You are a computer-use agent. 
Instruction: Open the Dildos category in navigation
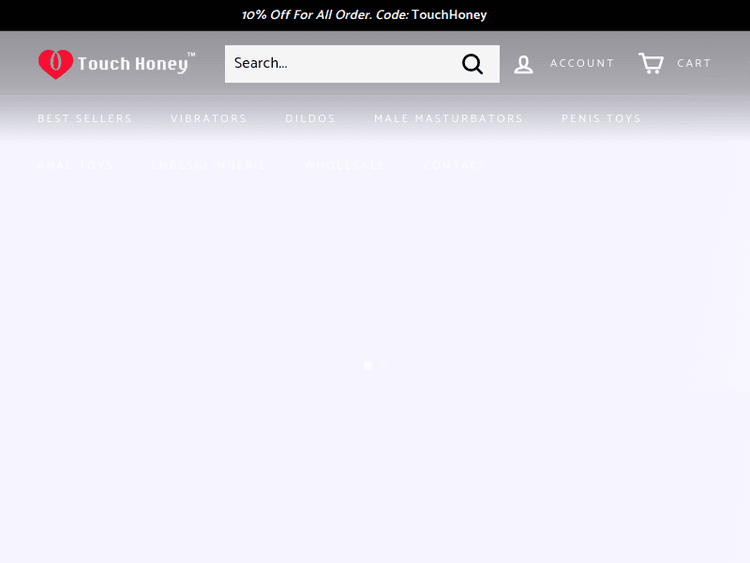pos(310,119)
